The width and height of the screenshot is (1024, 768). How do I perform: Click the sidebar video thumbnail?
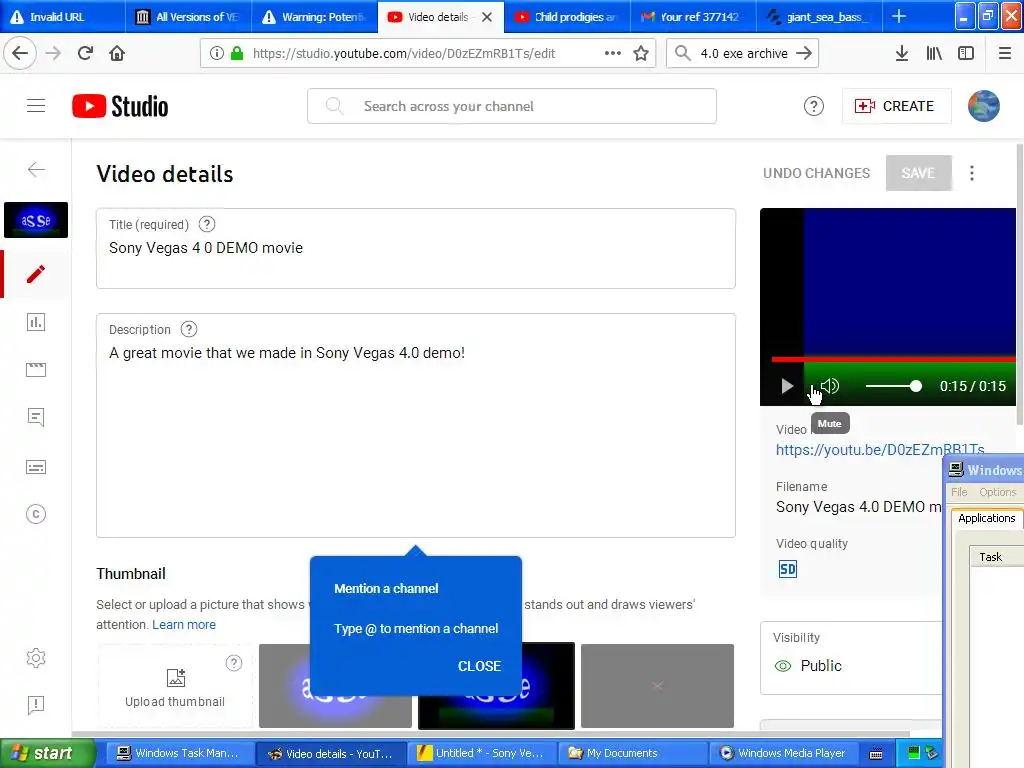[x=36, y=220]
